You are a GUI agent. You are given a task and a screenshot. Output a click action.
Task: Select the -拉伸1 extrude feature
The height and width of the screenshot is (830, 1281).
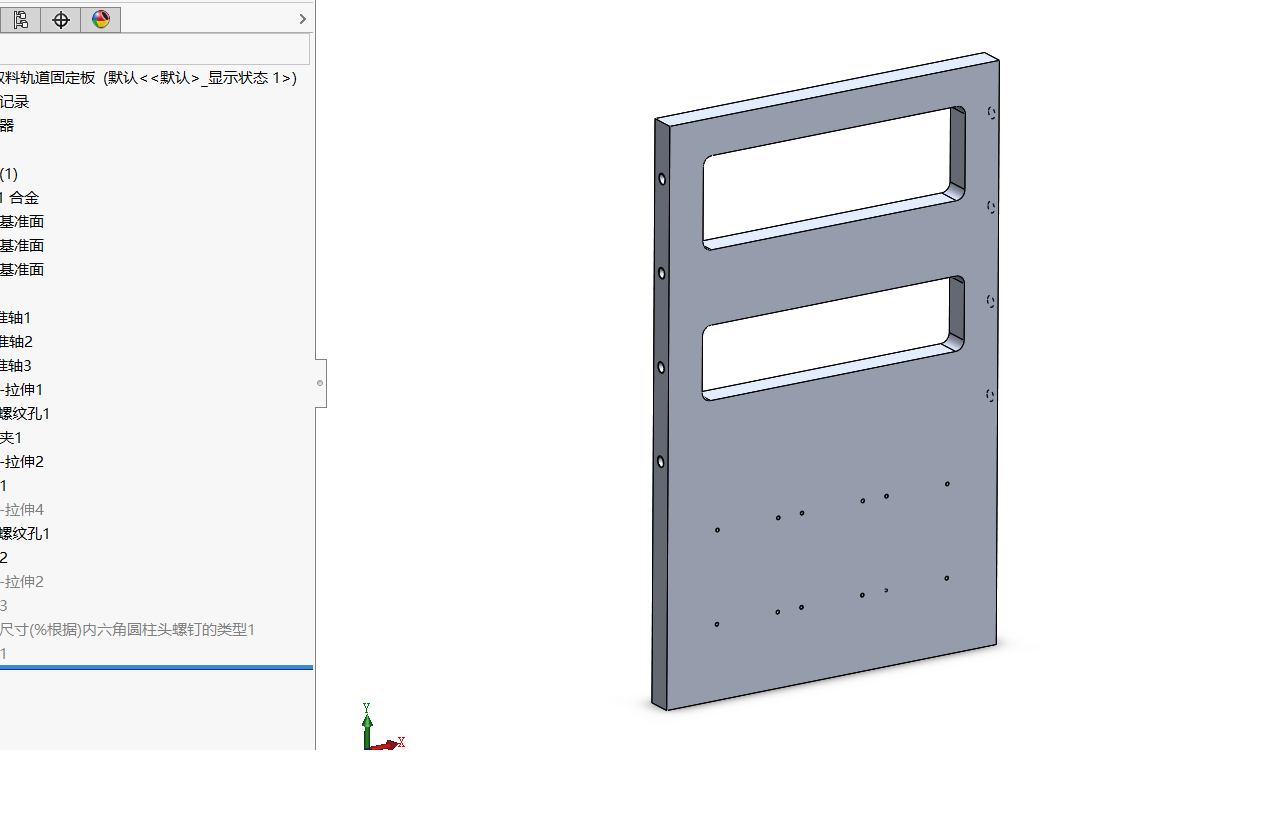[x=22, y=390]
